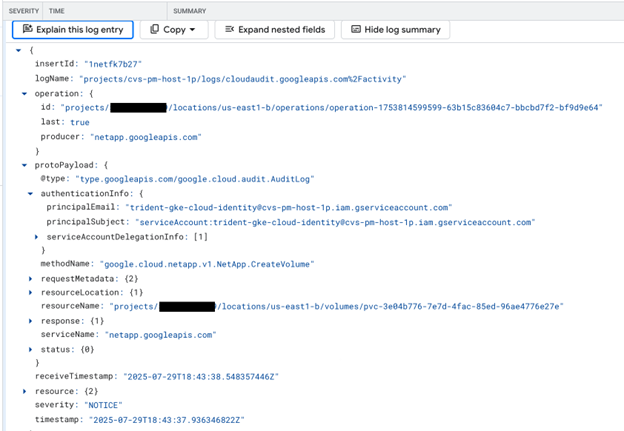
Task: Expand the status field
Action: point(30,348)
